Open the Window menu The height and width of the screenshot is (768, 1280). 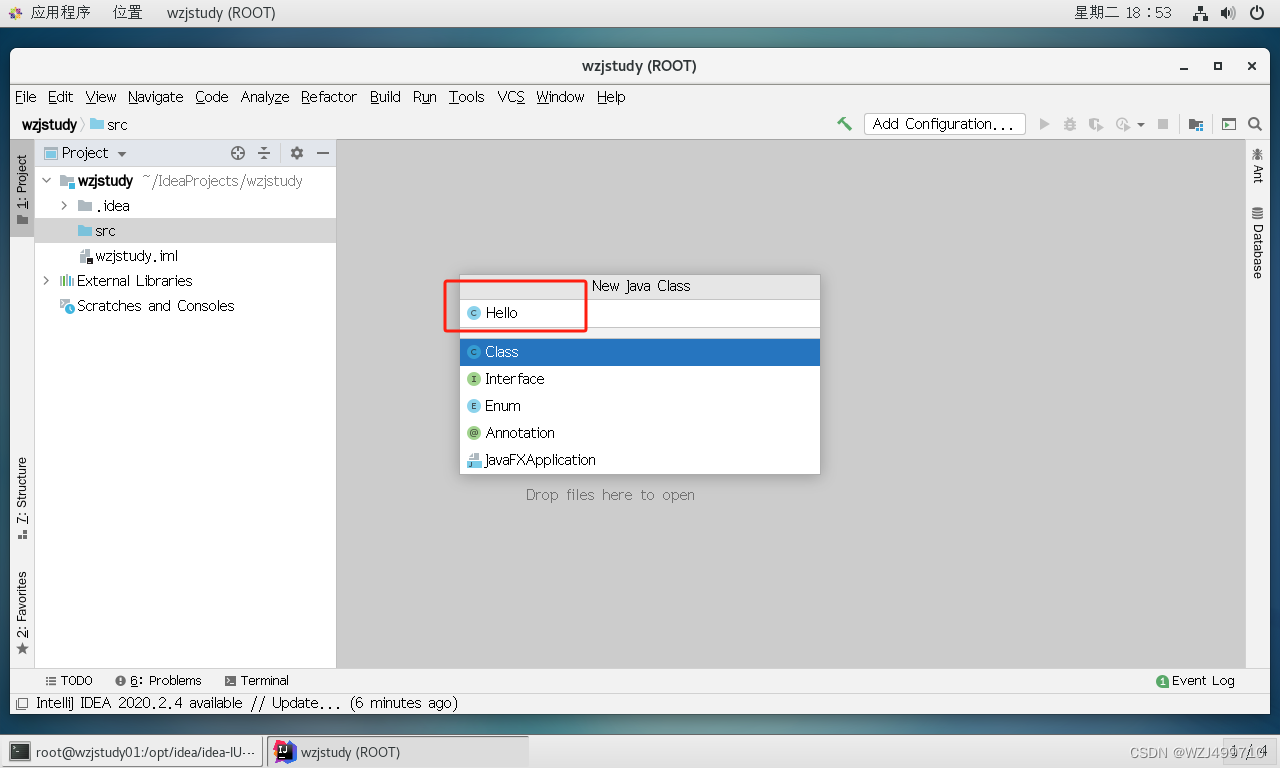[560, 97]
